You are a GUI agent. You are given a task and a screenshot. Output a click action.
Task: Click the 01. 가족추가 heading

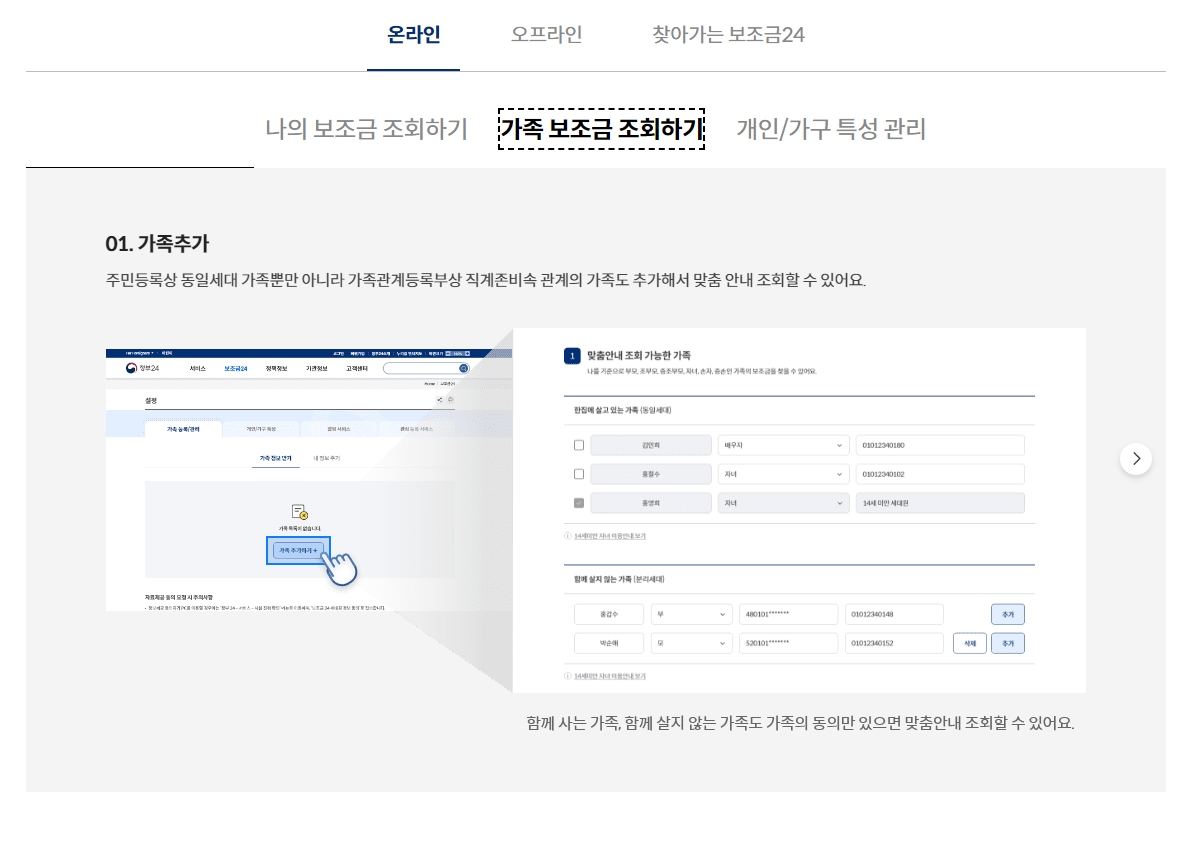[x=157, y=244]
